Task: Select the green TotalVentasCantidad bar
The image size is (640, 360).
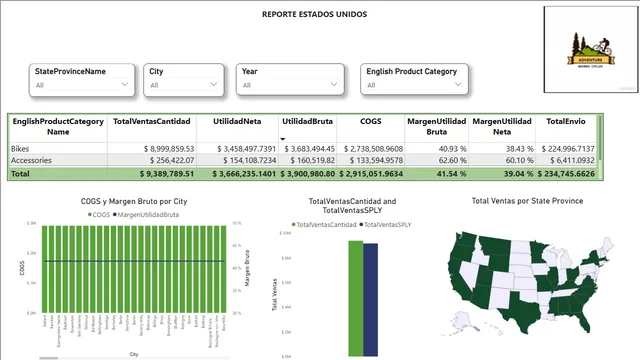Action: [x=356, y=298]
